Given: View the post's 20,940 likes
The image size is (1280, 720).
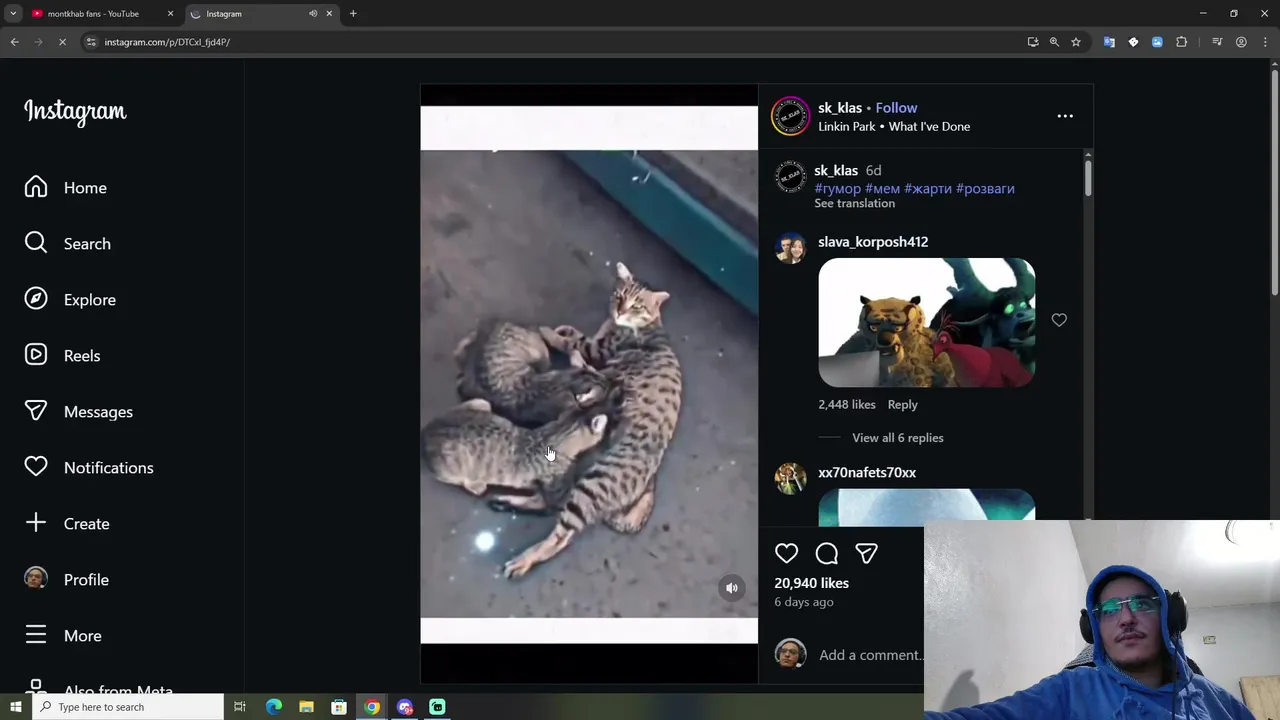Looking at the screenshot, I should pyautogui.click(x=811, y=583).
